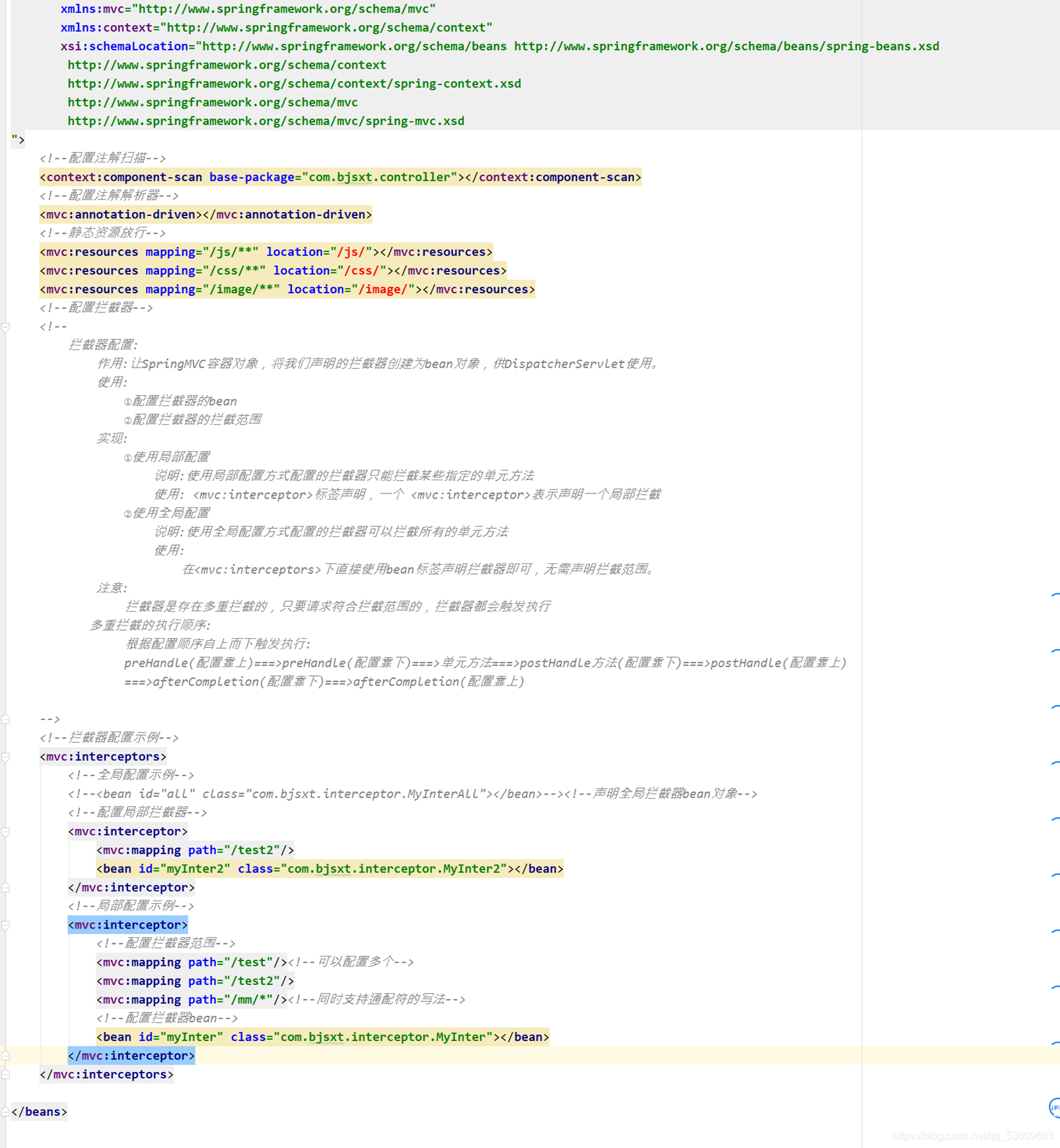This screenshot has width=1060, height=1148.
Task: Click the preHandle(配置靠上) execution order line
Action: (485, 663)
